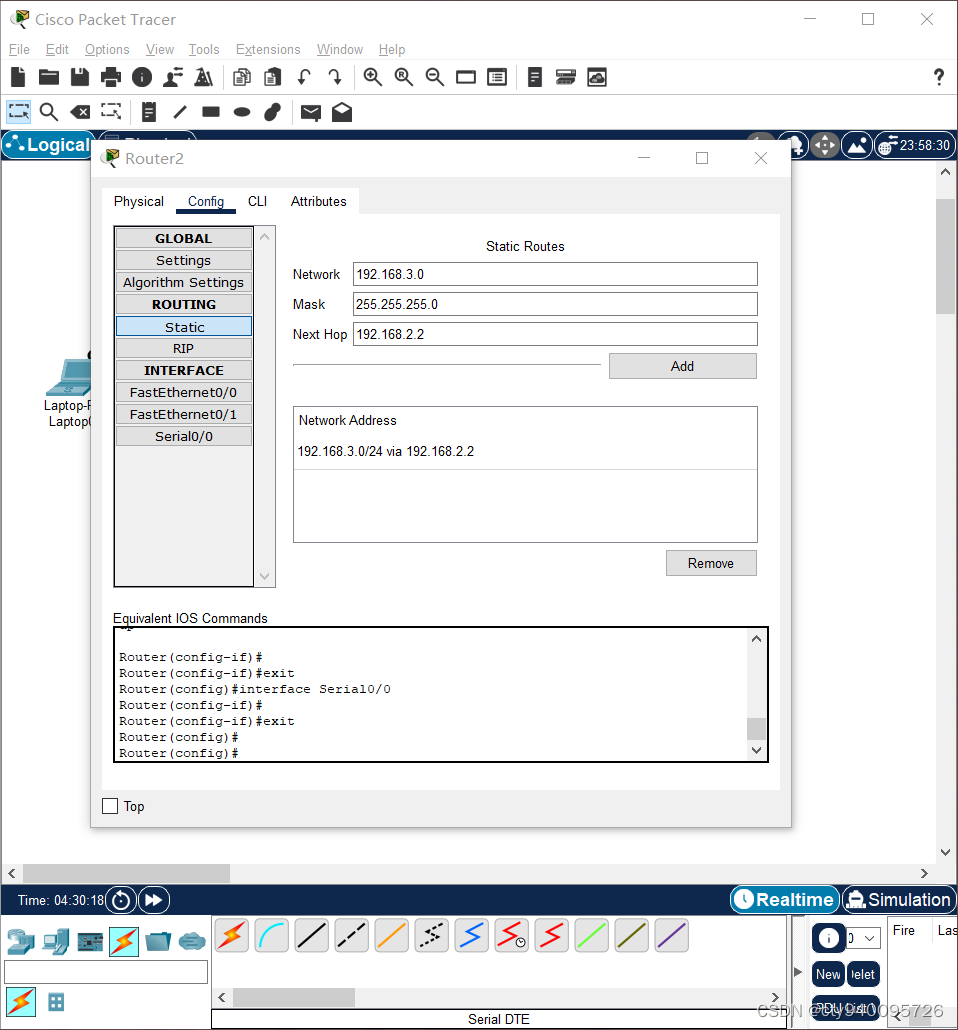
Task: Click the Remove route button
Action: (711, 563)
